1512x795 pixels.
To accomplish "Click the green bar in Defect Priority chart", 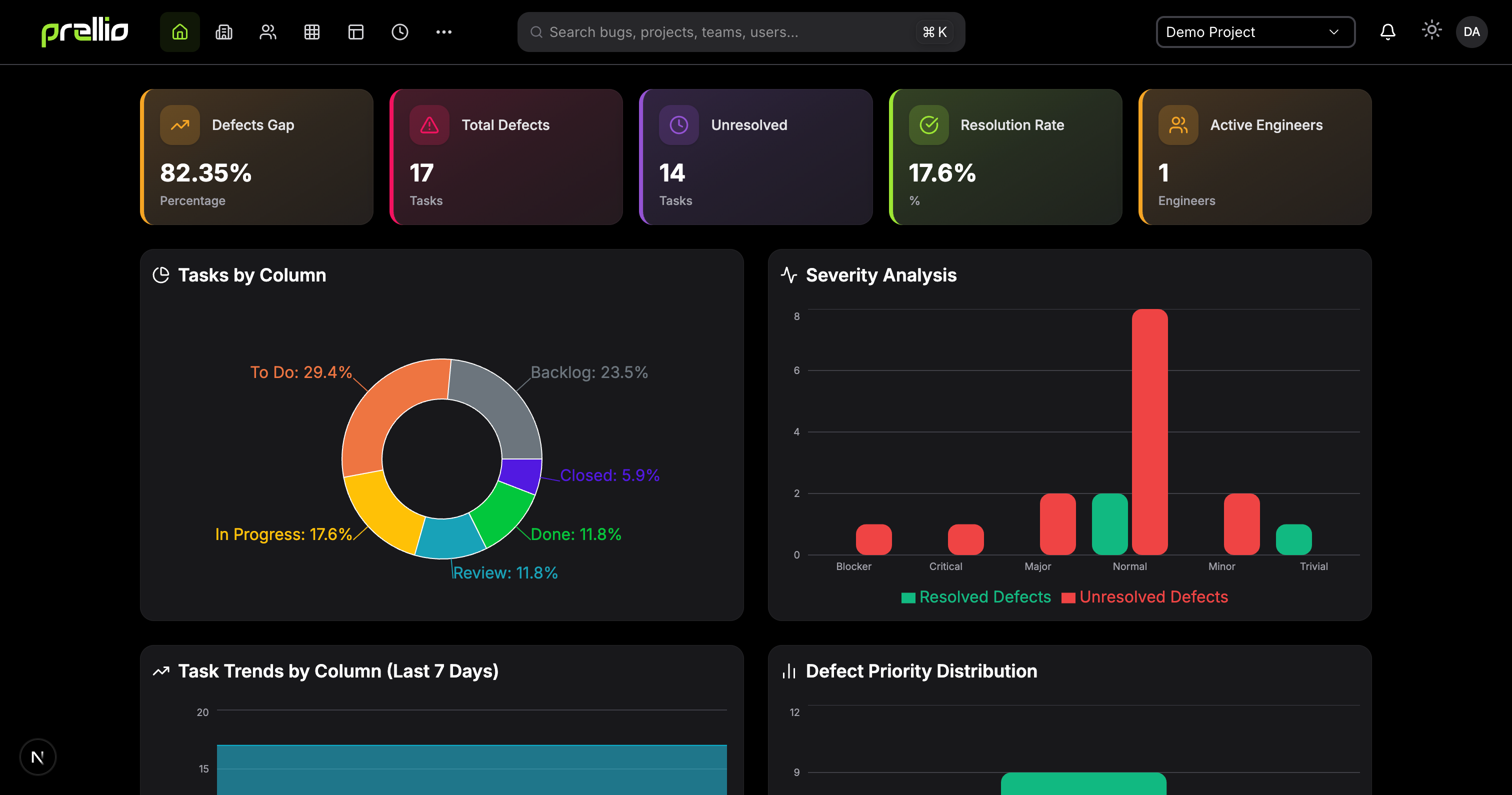I will (x=1083, y=784).
